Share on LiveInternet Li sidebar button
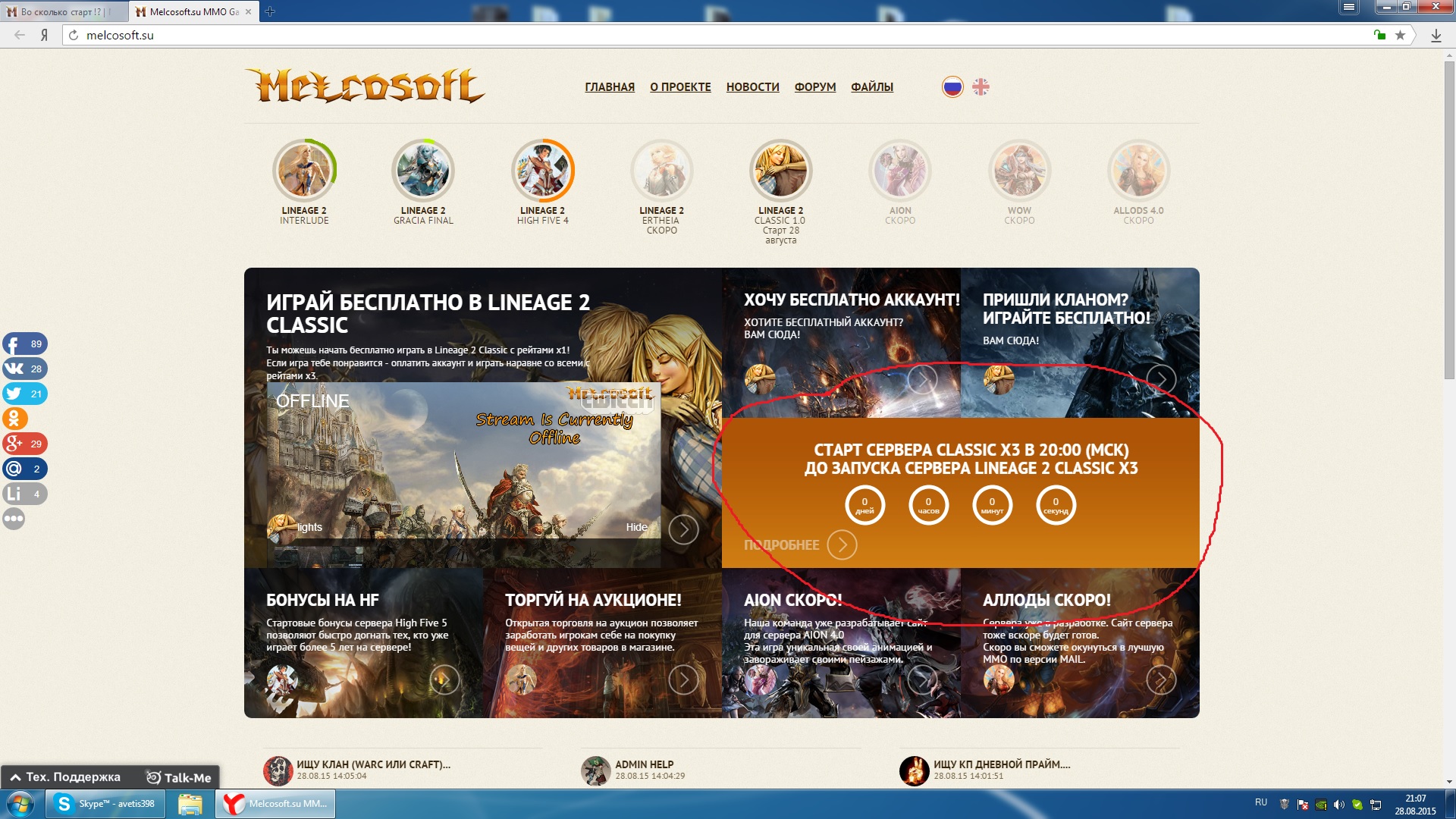Screen dimensions: 1456x819 coord(24,494)
